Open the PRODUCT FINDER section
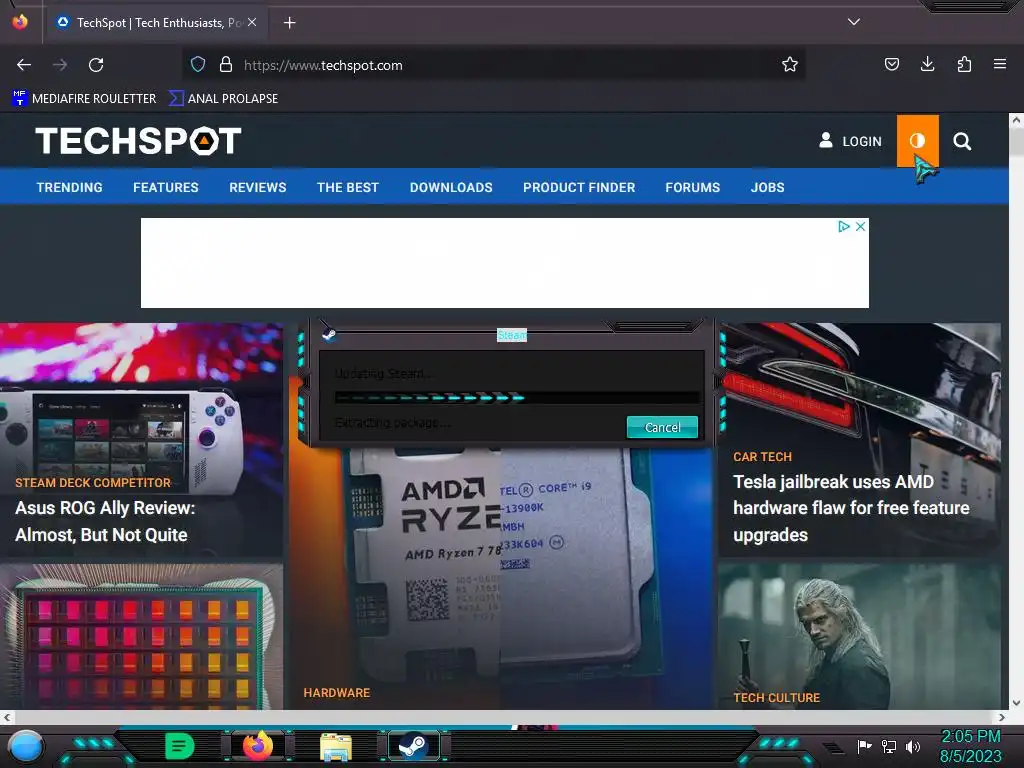 pos(579,187)
